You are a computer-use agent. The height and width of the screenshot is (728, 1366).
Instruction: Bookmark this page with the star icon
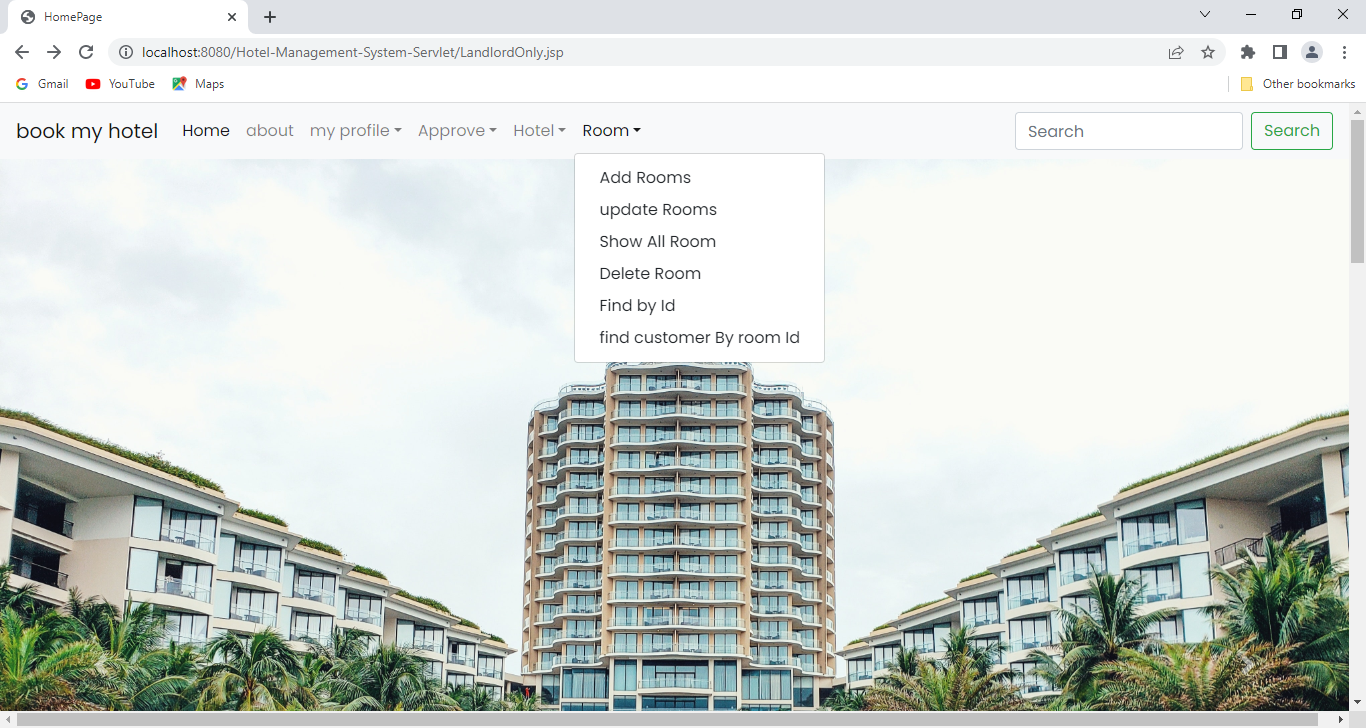[x=1208, y=52]
